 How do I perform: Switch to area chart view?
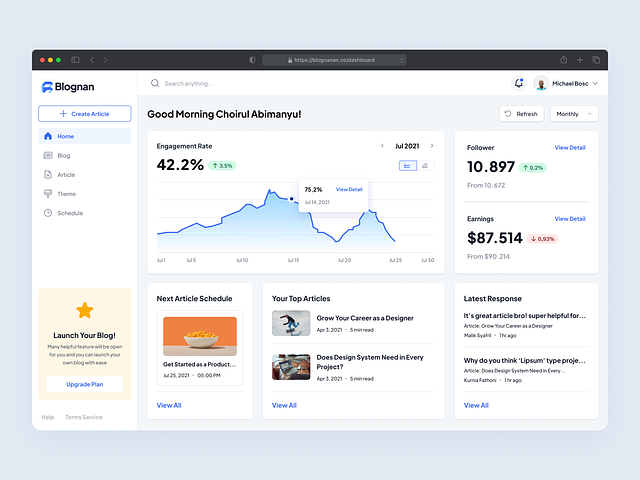click(x=425, y=166)
